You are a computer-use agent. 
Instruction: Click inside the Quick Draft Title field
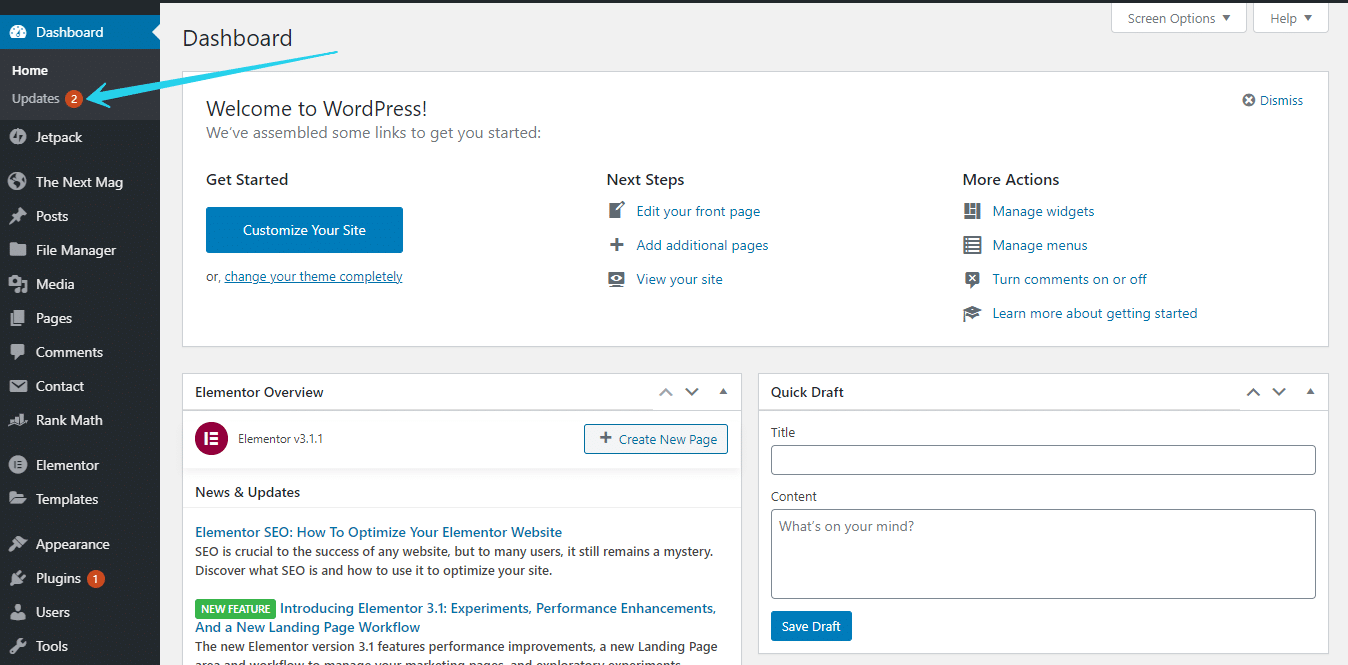(1042, 459)
